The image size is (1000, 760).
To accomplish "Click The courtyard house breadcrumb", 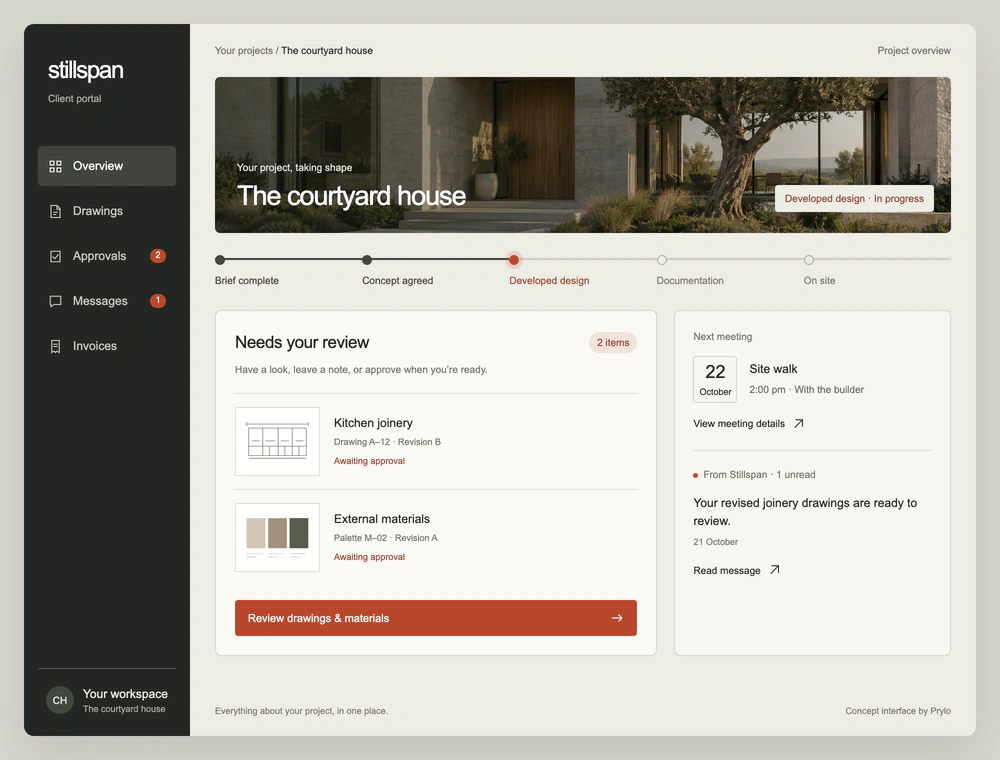I will 327,50.
